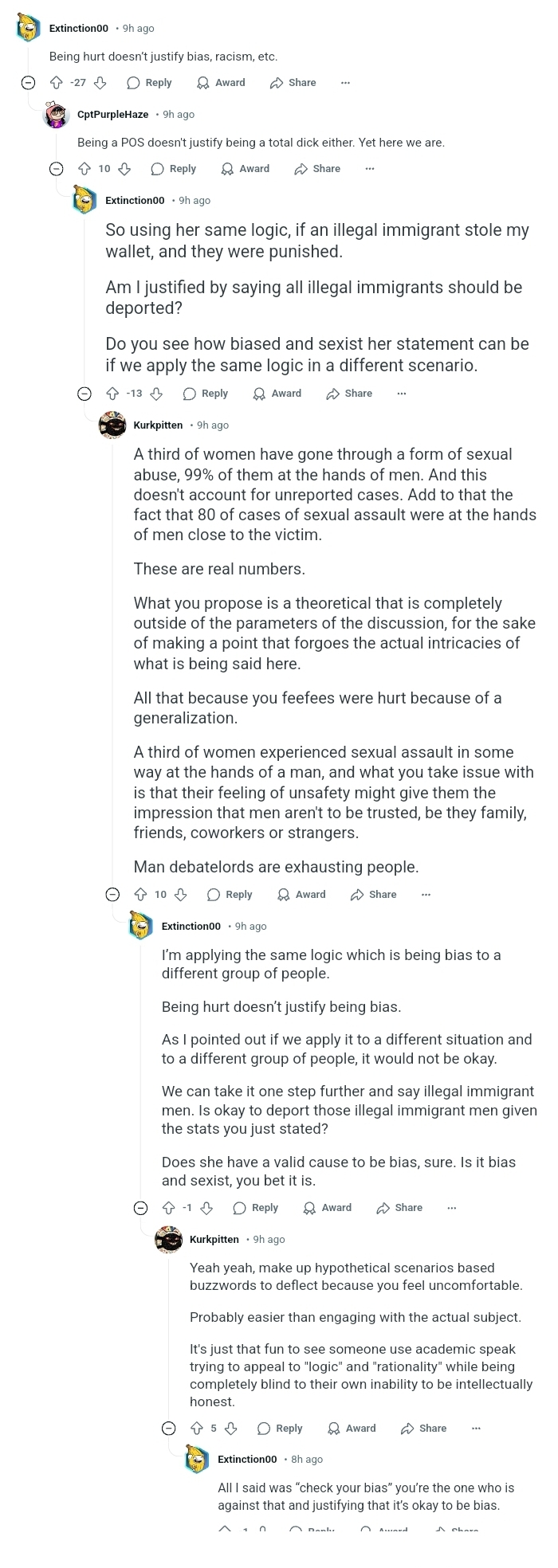Reply to Kurkpitten's comment with score 10
Viewport: 558px width, 1568px height.
[230, 895]
